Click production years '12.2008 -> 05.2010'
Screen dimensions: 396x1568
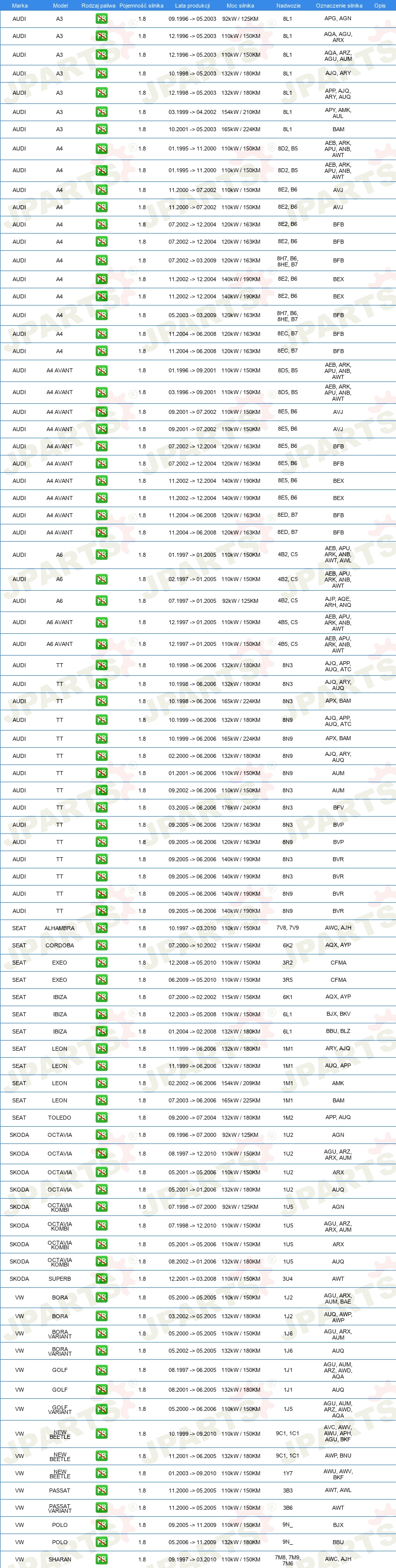coord(192,963)
